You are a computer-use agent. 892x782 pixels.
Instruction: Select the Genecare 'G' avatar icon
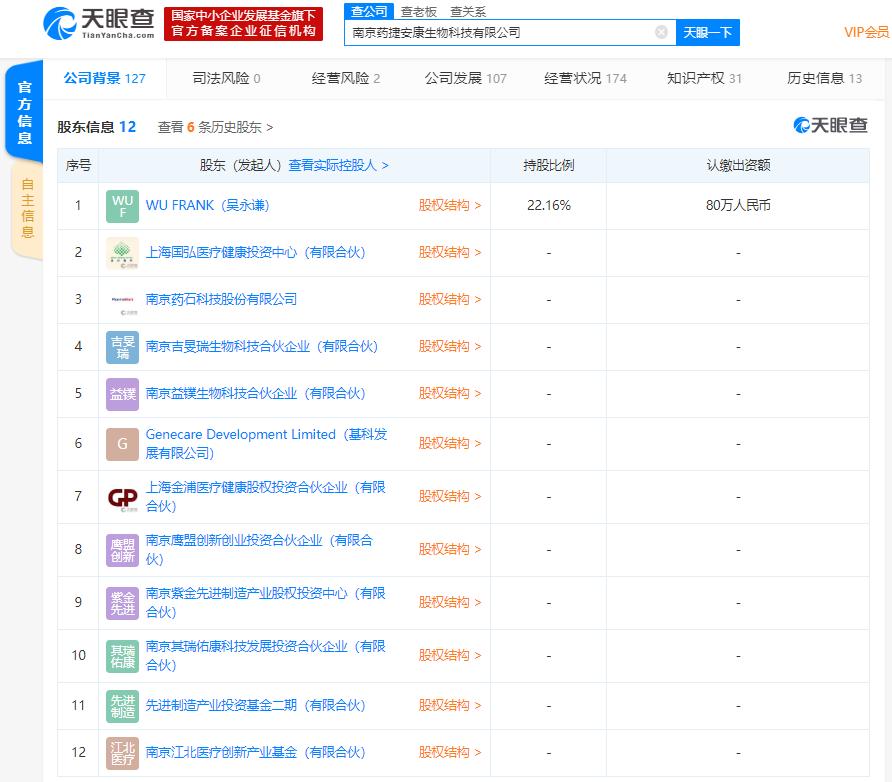pyautogui.click(x=123, y=444)
